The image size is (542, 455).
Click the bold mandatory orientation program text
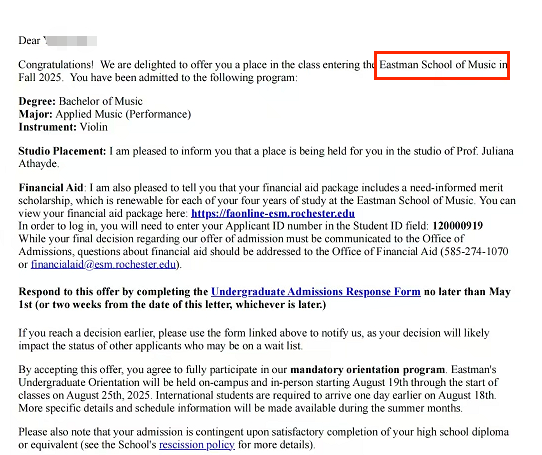pos(367,370)
